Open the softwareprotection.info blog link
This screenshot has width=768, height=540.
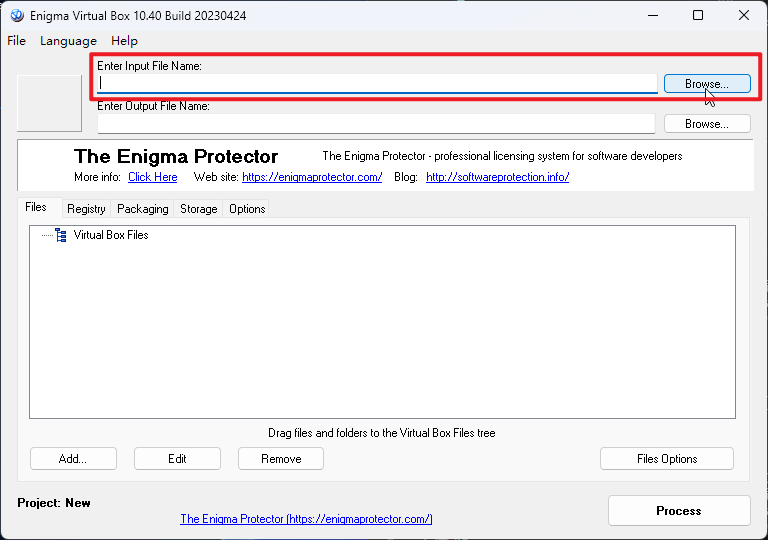pyautogui.click(x=497, y=177)
